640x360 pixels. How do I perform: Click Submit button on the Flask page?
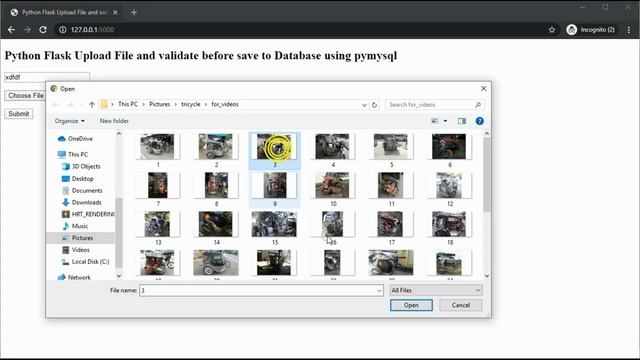click(x=19, y=114)
